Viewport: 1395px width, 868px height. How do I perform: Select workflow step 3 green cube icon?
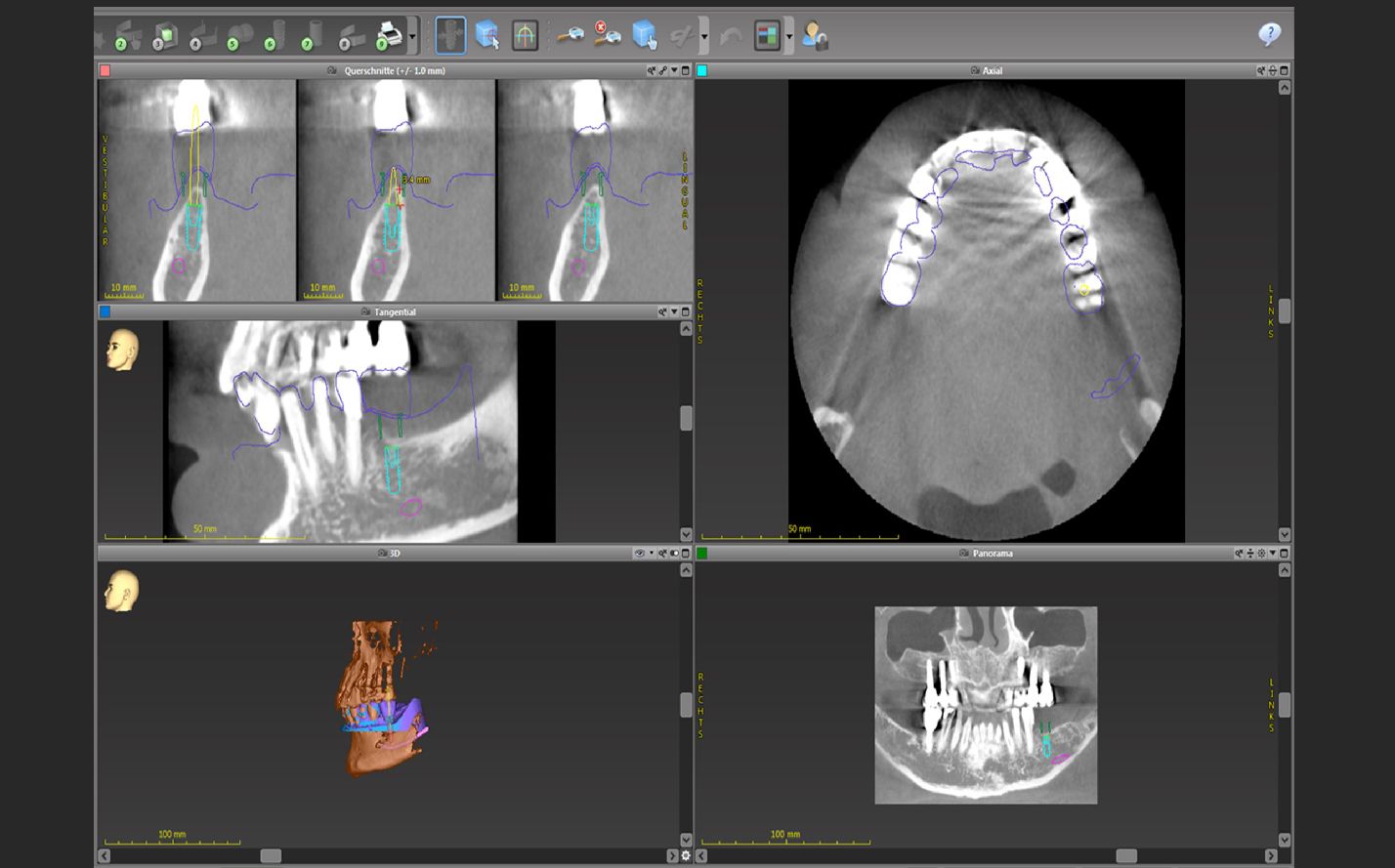[x=163, y=36]
